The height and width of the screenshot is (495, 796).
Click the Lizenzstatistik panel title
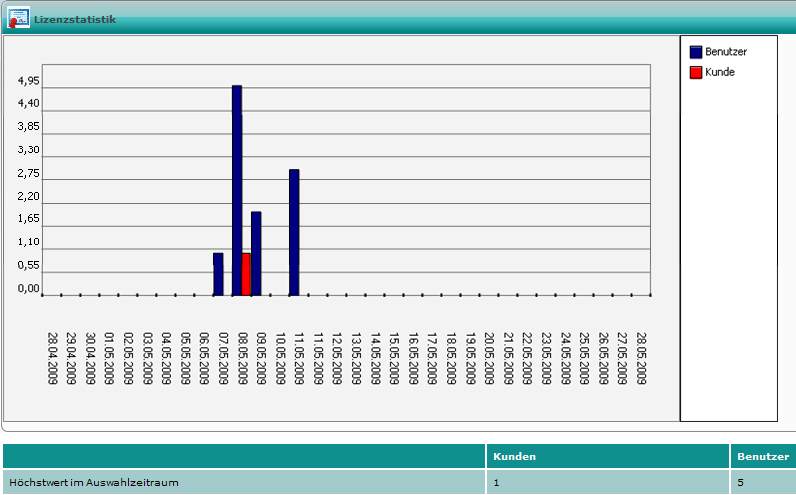point(74,19)
